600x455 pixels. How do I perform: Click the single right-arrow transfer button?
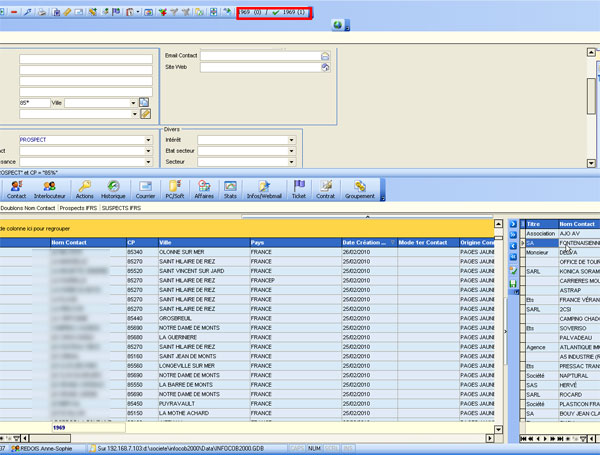click(513, 224)
